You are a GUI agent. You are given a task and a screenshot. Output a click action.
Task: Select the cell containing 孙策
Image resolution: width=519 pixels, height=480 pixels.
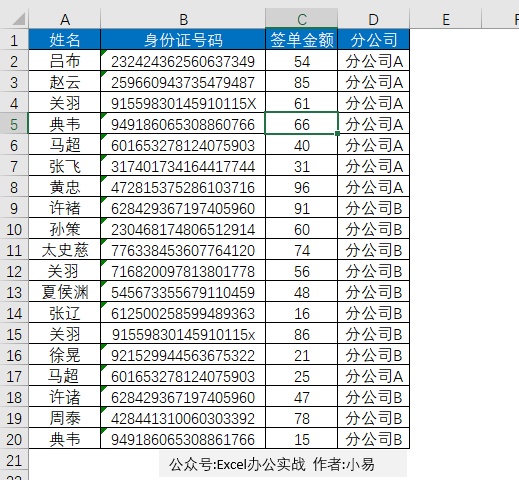(x=65, y=229)
